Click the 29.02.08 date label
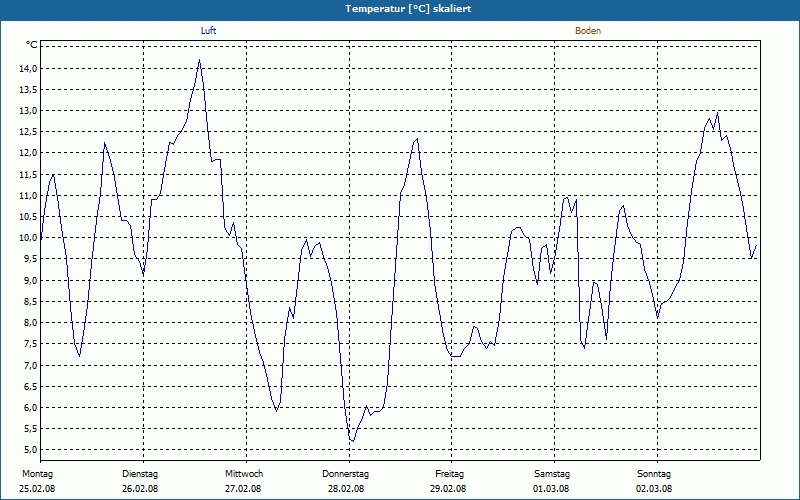Viewport: 800px width, 500px height. click(x=448, y=489)
